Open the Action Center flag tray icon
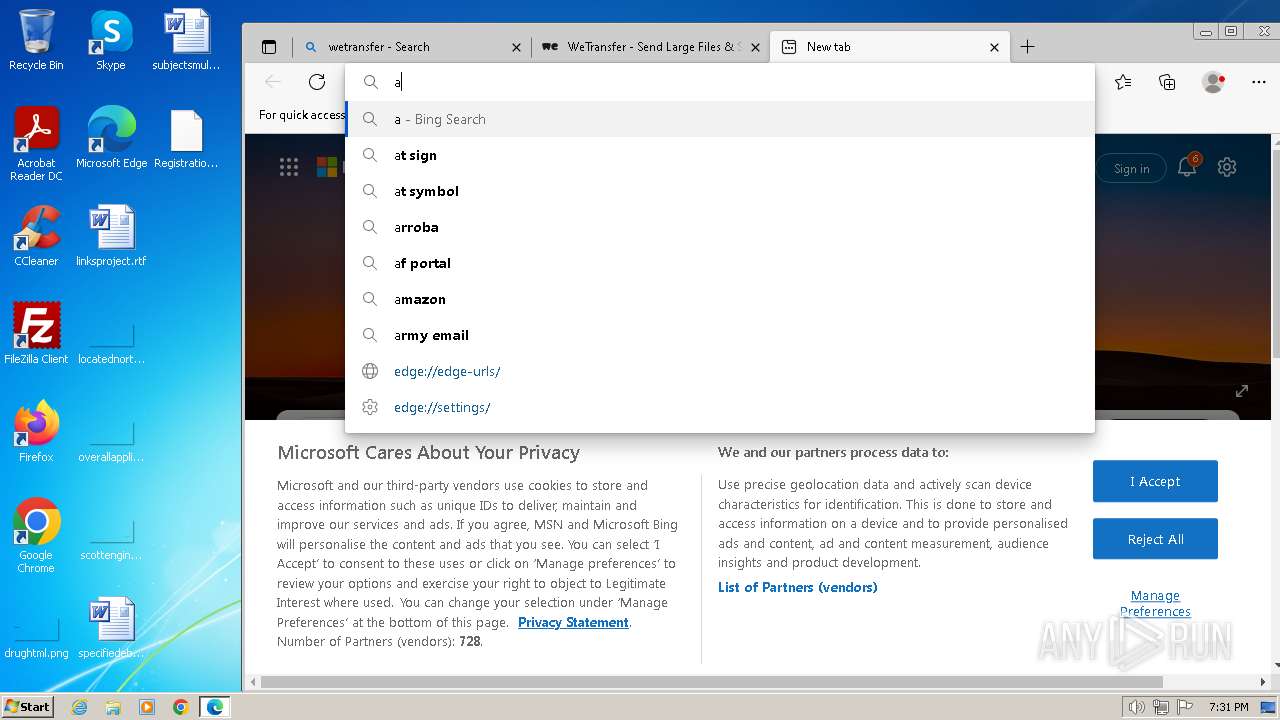The image size is (1280, 720). [x=1184, y=707]
